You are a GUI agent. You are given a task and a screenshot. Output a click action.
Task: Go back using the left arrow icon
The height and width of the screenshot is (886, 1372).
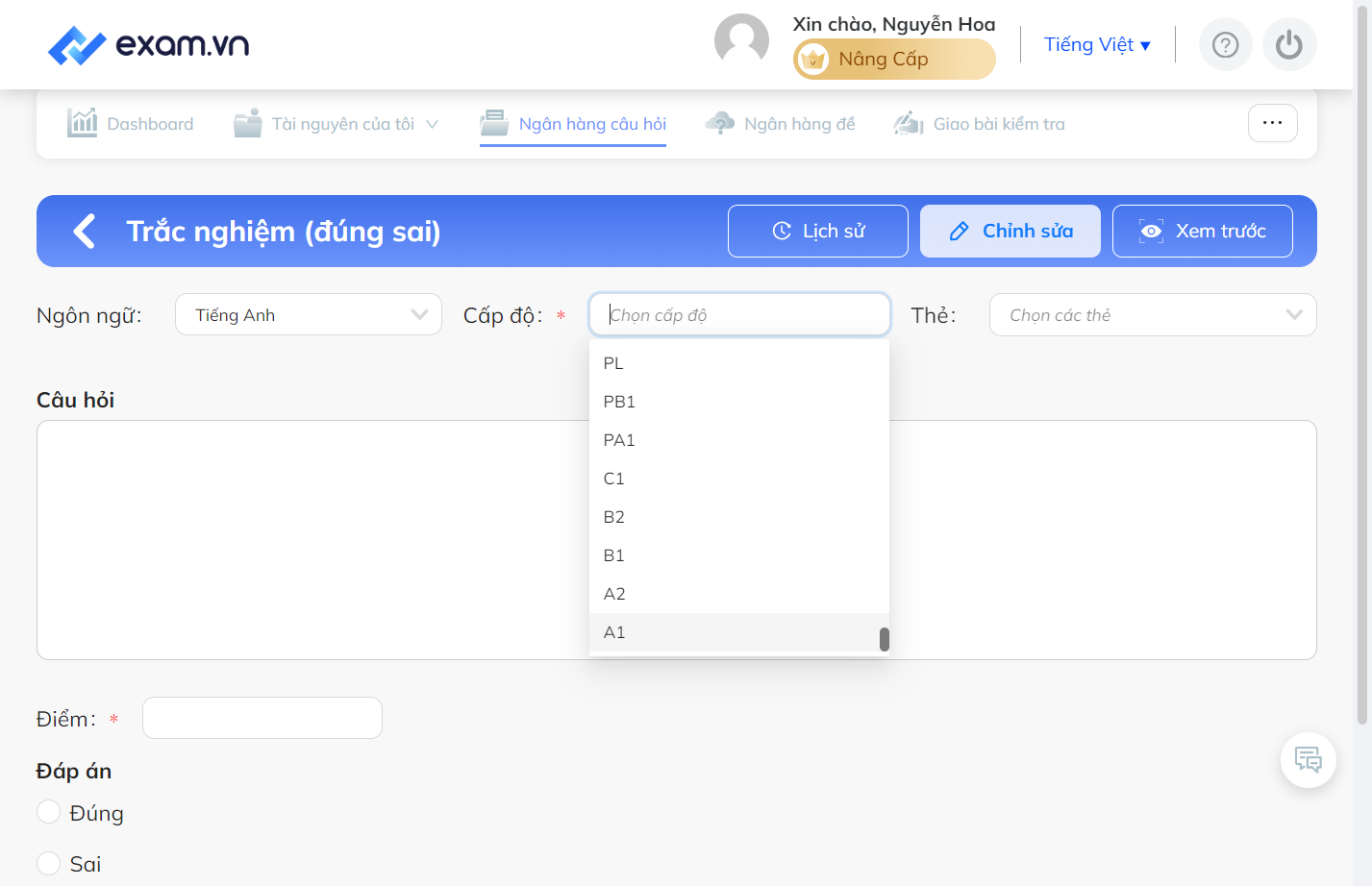[85, 231]
